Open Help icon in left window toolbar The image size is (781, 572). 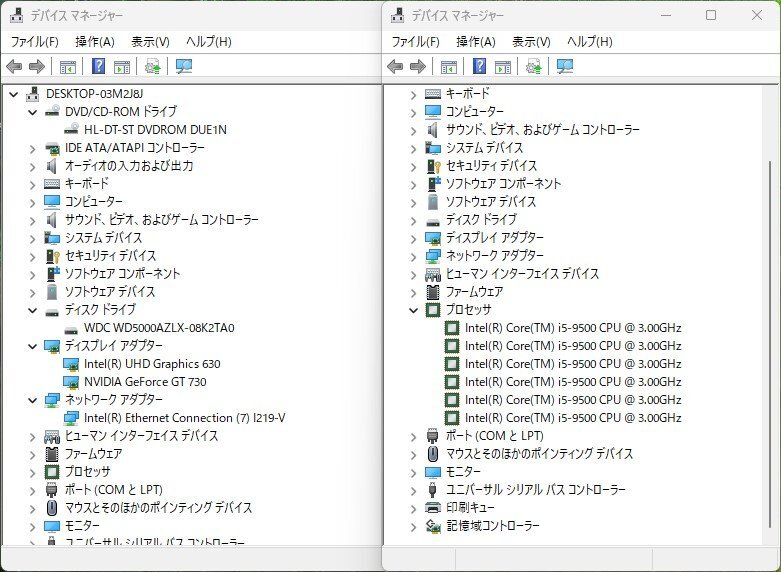99,66
